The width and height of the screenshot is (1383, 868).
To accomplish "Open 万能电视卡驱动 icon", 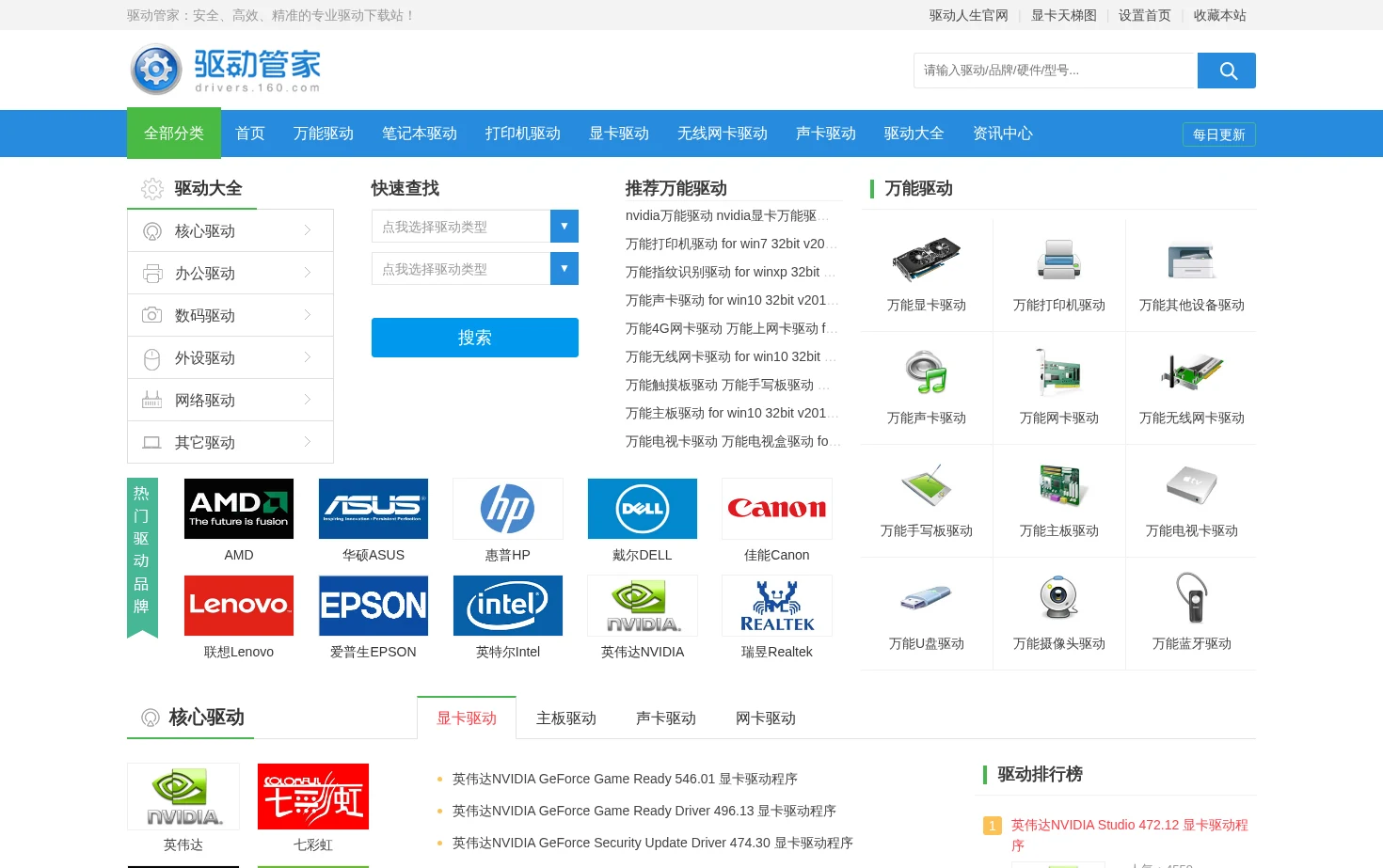I will tap(1192, 484).
